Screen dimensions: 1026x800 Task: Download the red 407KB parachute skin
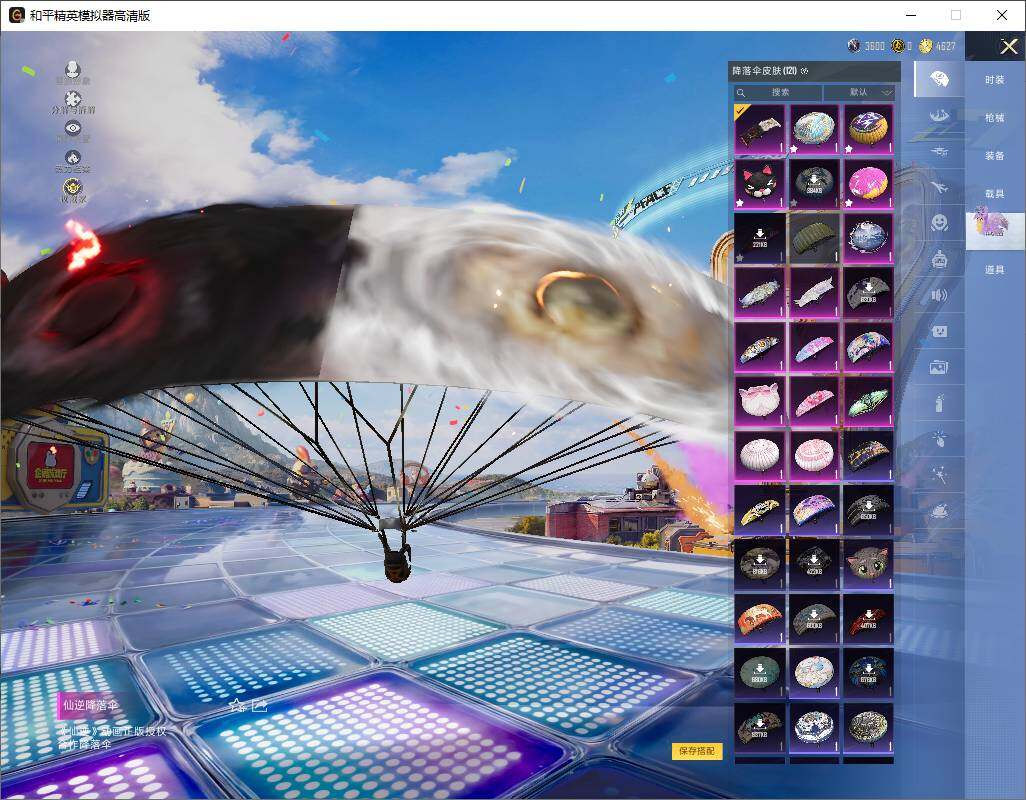[868, 618]
